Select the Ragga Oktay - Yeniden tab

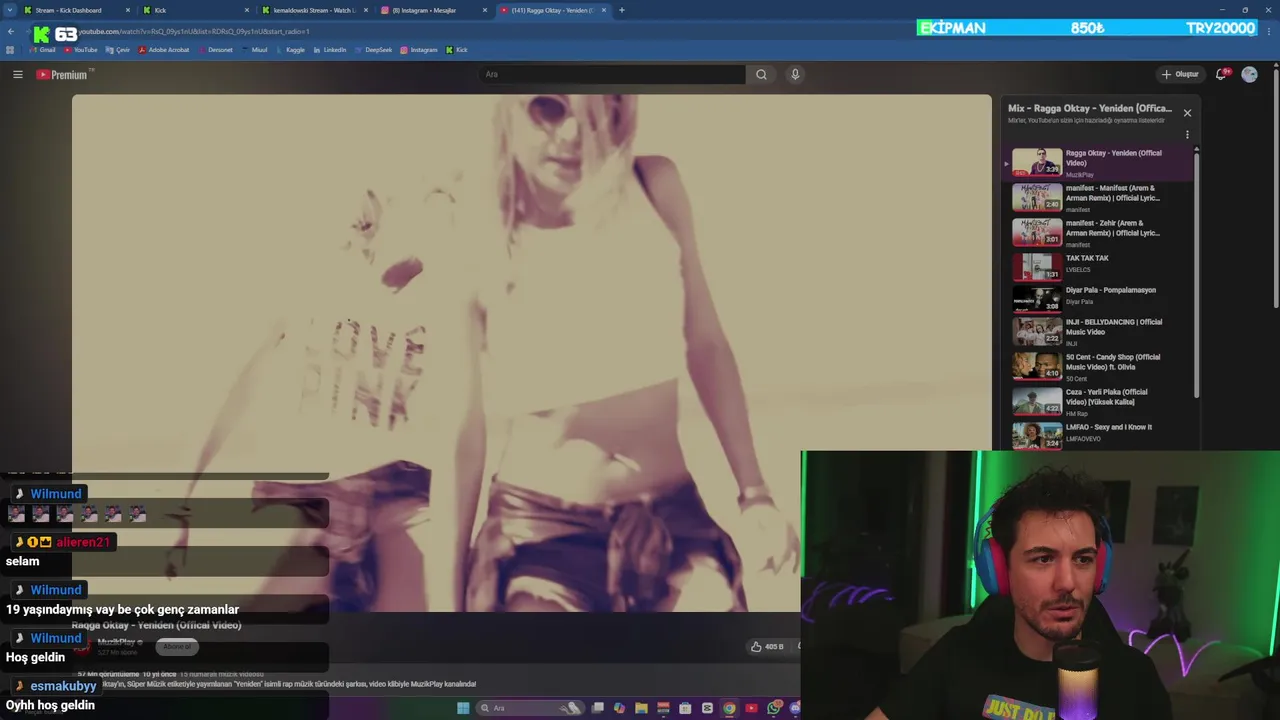click(552, 10)
